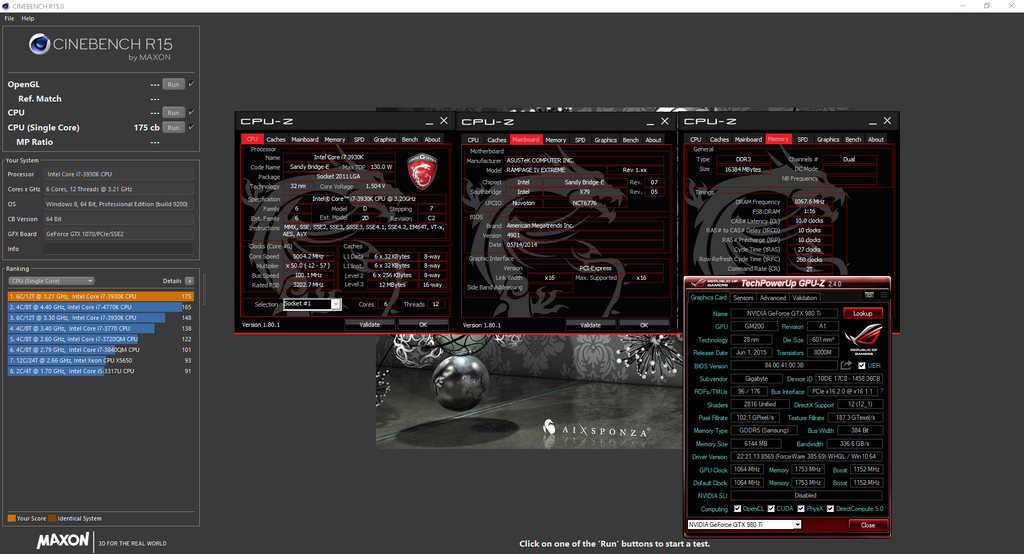Open the About tab in the Mainboard CPU-Z window

653,140
